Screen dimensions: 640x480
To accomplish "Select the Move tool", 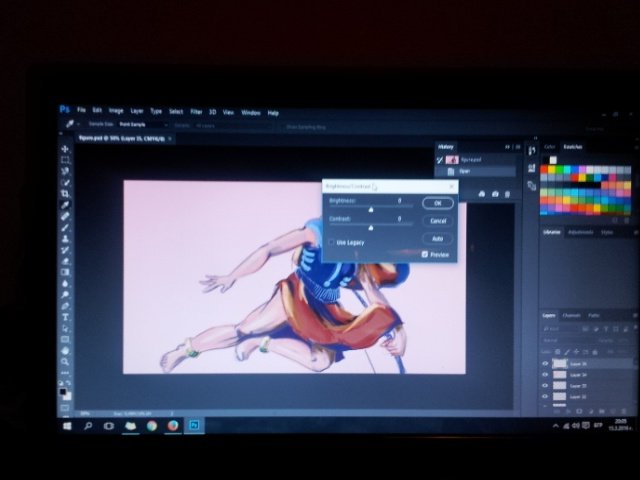I will click(65, 149).
